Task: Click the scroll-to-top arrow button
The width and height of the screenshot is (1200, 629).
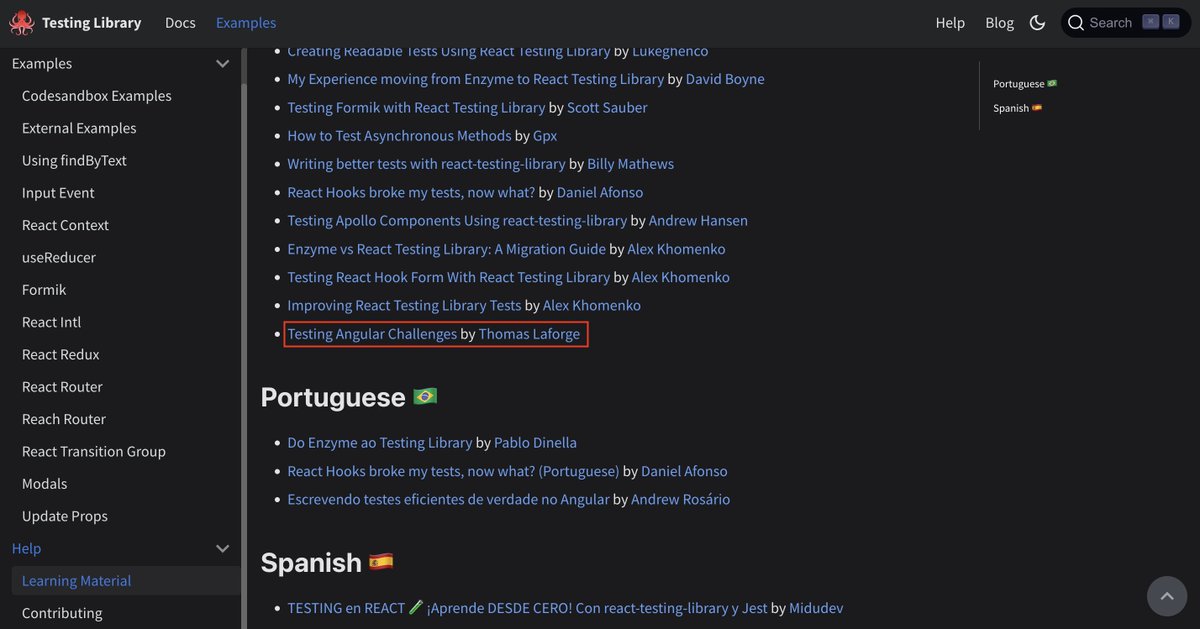Action: click(x=1166, y=596)
